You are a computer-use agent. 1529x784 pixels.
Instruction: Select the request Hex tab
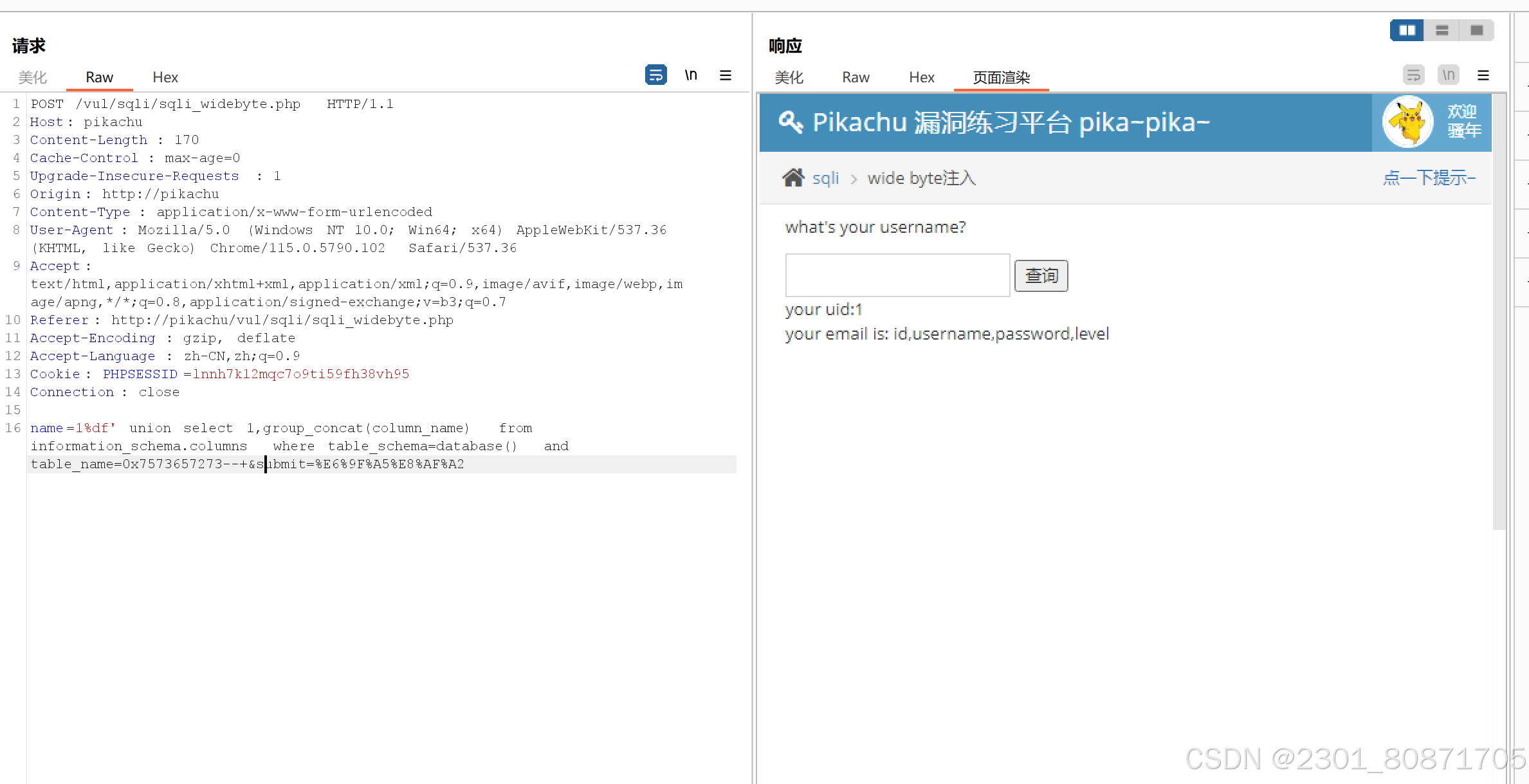pos(165,77)
